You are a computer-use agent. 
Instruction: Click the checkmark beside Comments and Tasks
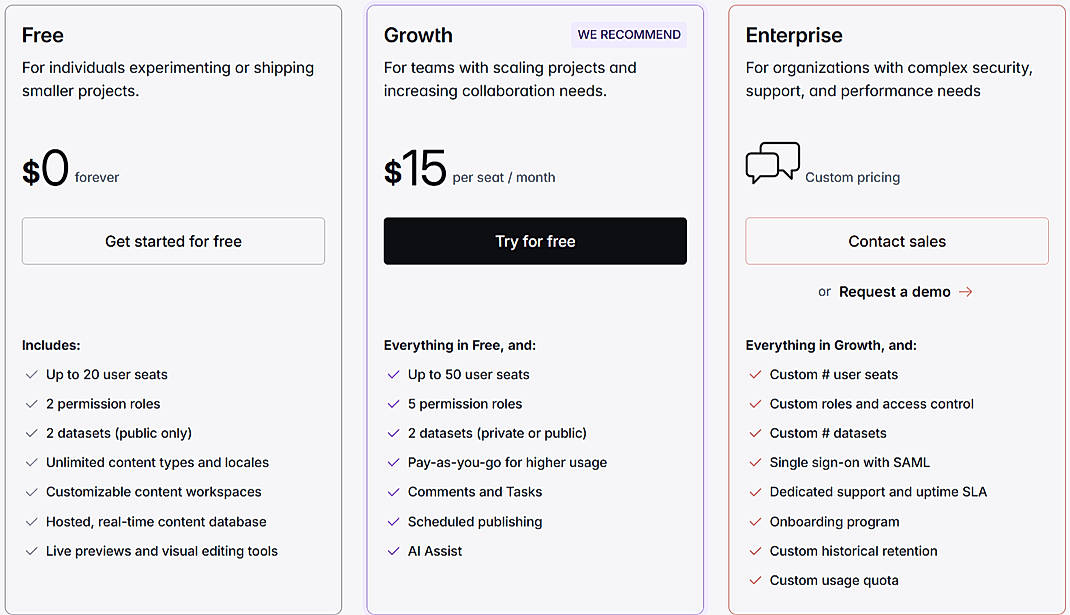pos(392,492)
